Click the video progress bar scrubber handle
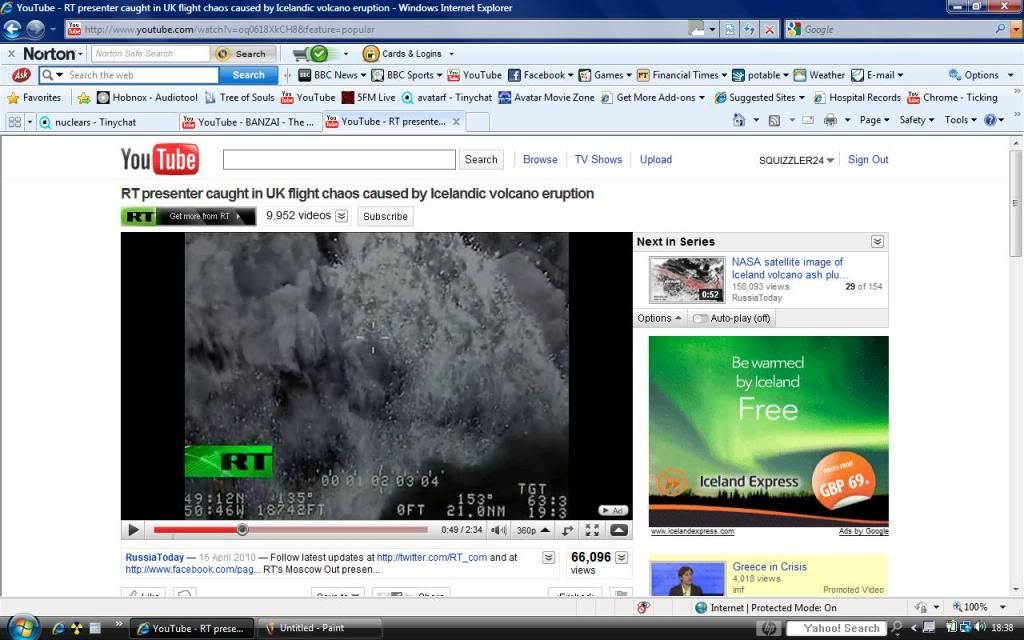 coord(242,530)
